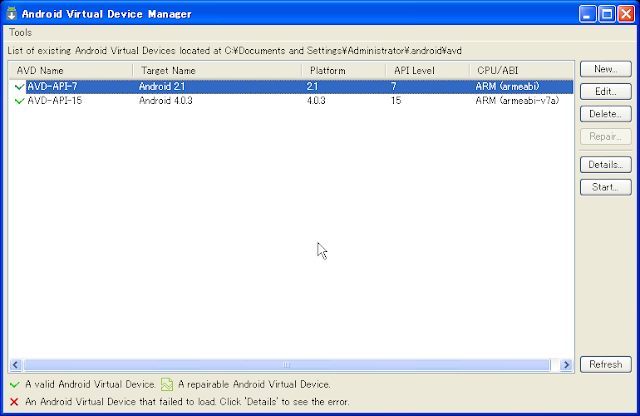Click the Android 2.1 target cell
640x416 pixels.
coord(162,87)
